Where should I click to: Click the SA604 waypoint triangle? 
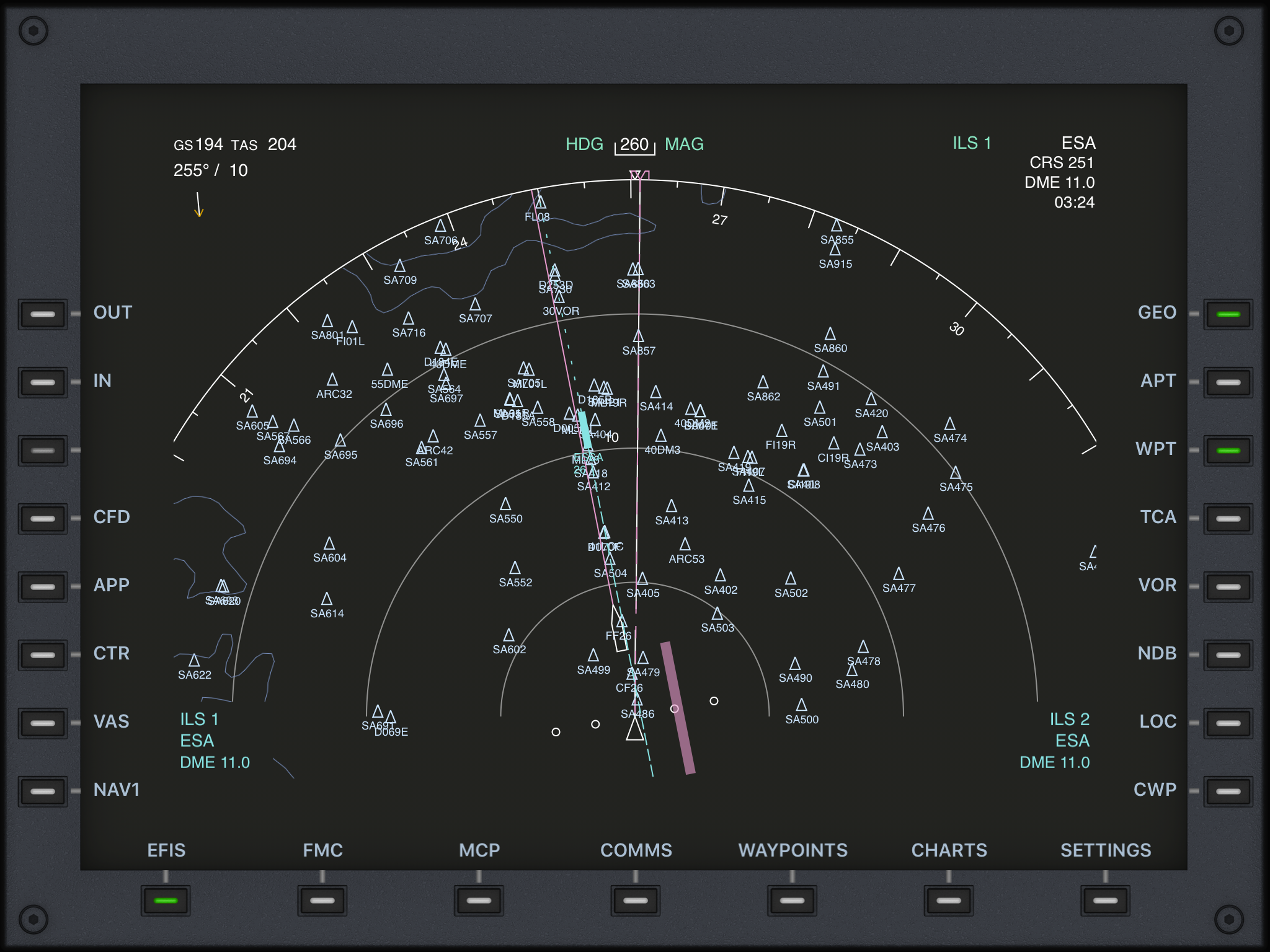[x=329, y=544]
